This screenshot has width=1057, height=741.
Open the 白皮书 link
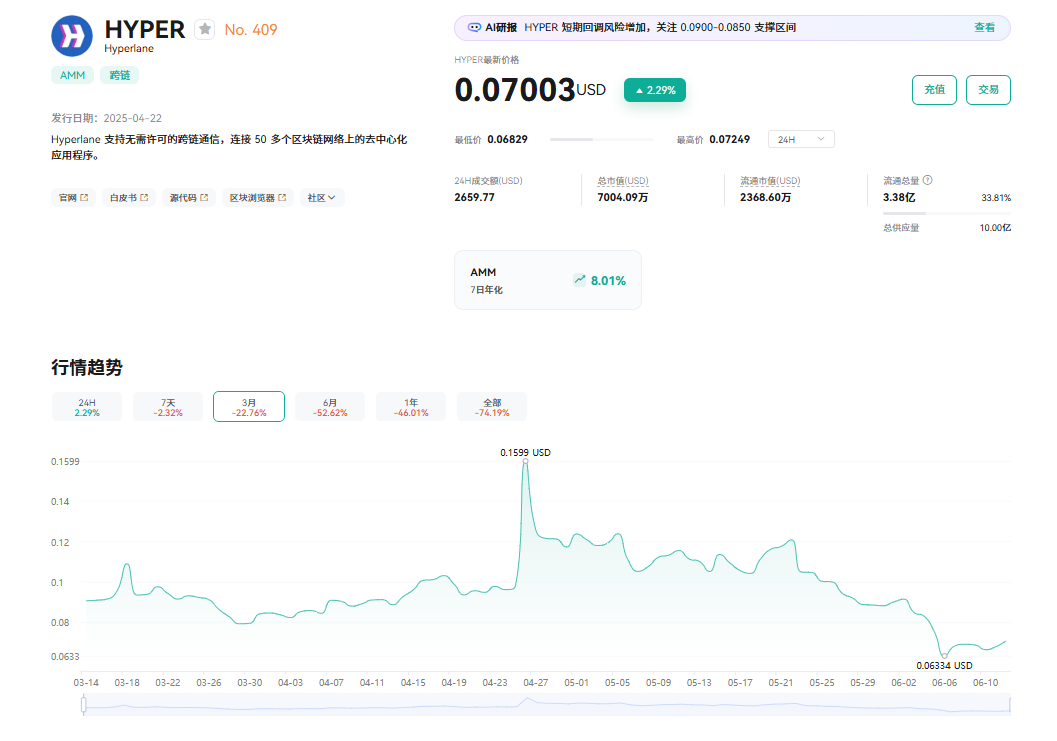pos(129,198)
